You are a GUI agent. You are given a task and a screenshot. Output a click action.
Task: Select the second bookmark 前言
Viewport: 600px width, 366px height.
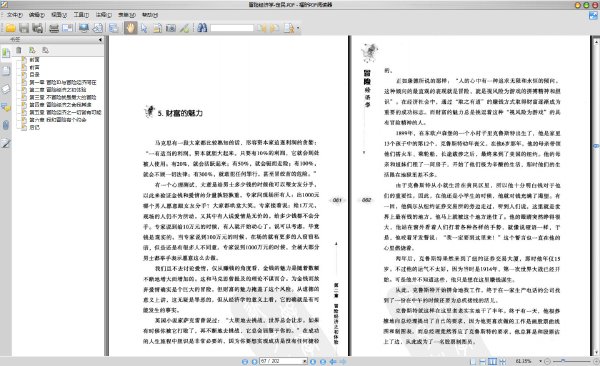(34, 67)
